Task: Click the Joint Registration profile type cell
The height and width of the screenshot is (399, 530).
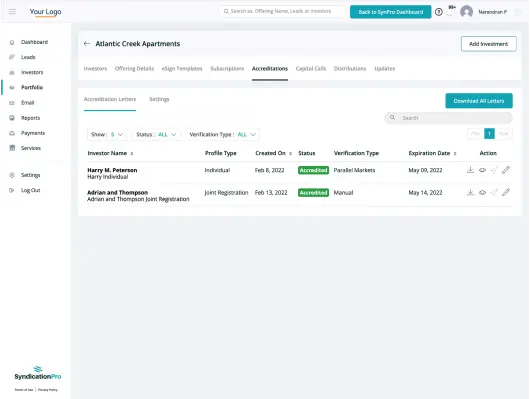Action: click(226, 193)
